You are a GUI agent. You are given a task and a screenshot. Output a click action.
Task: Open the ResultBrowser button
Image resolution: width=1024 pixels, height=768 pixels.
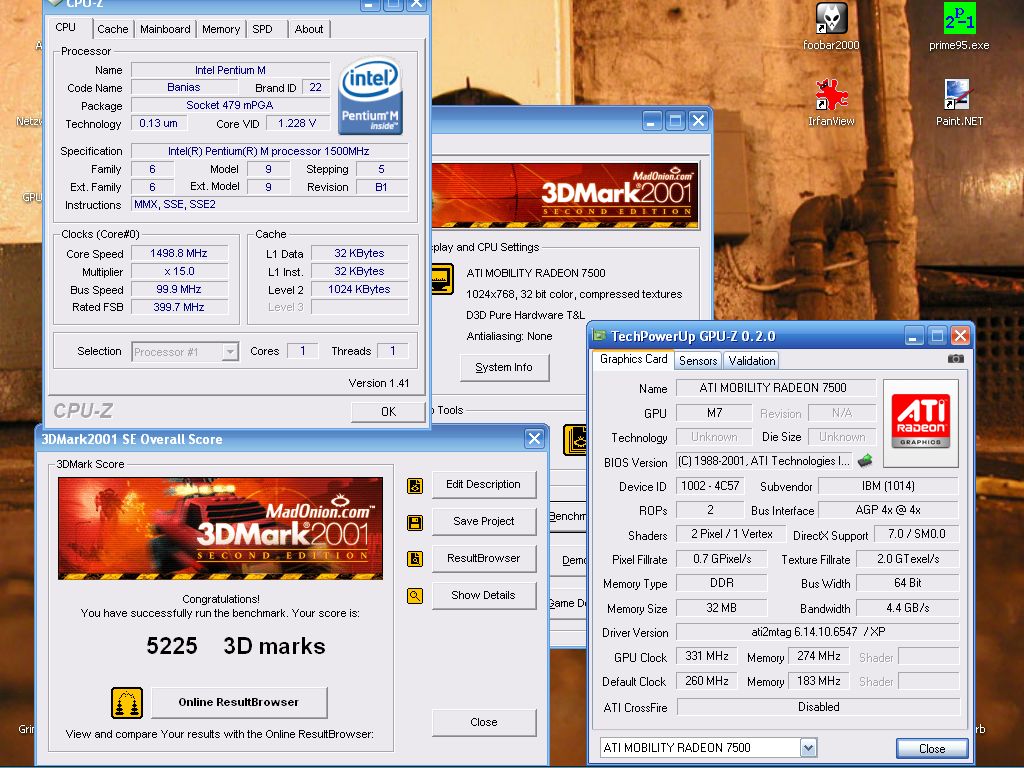[x=483, y=558]
